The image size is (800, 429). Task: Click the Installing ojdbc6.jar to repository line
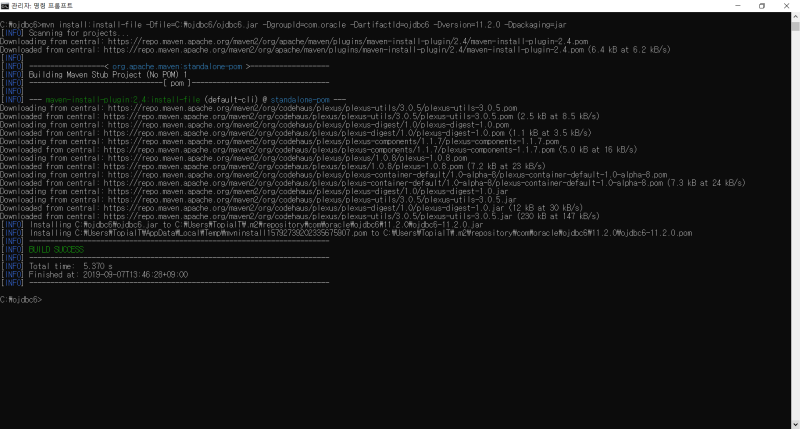(x=256, y=224)
